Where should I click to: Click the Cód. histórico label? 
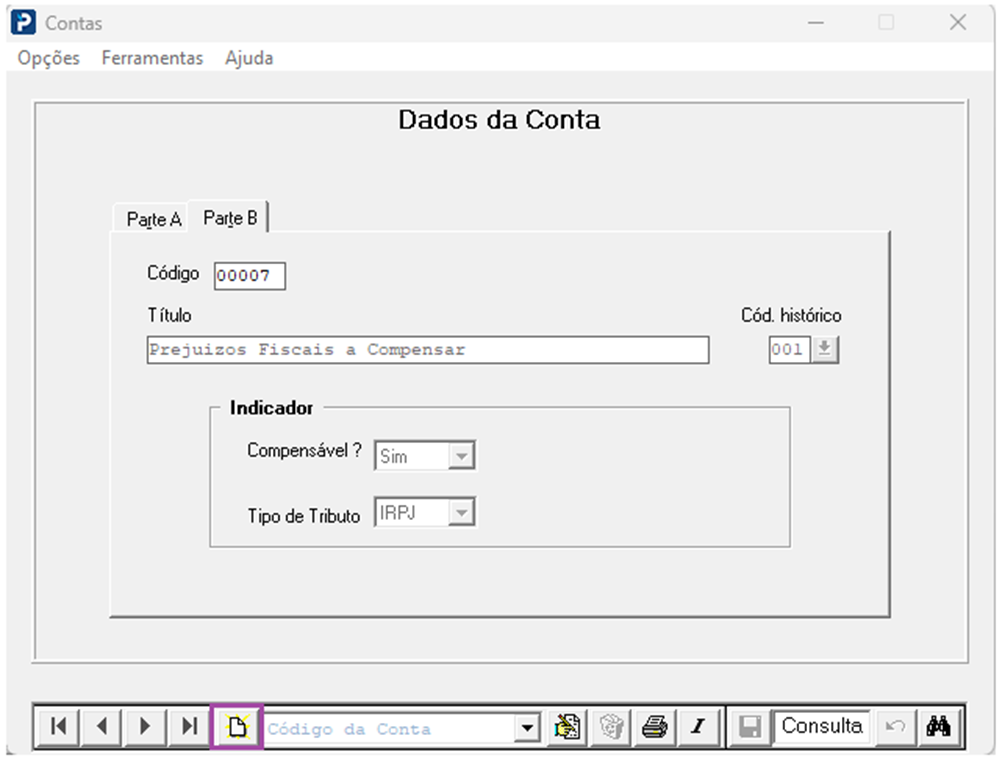791,315
